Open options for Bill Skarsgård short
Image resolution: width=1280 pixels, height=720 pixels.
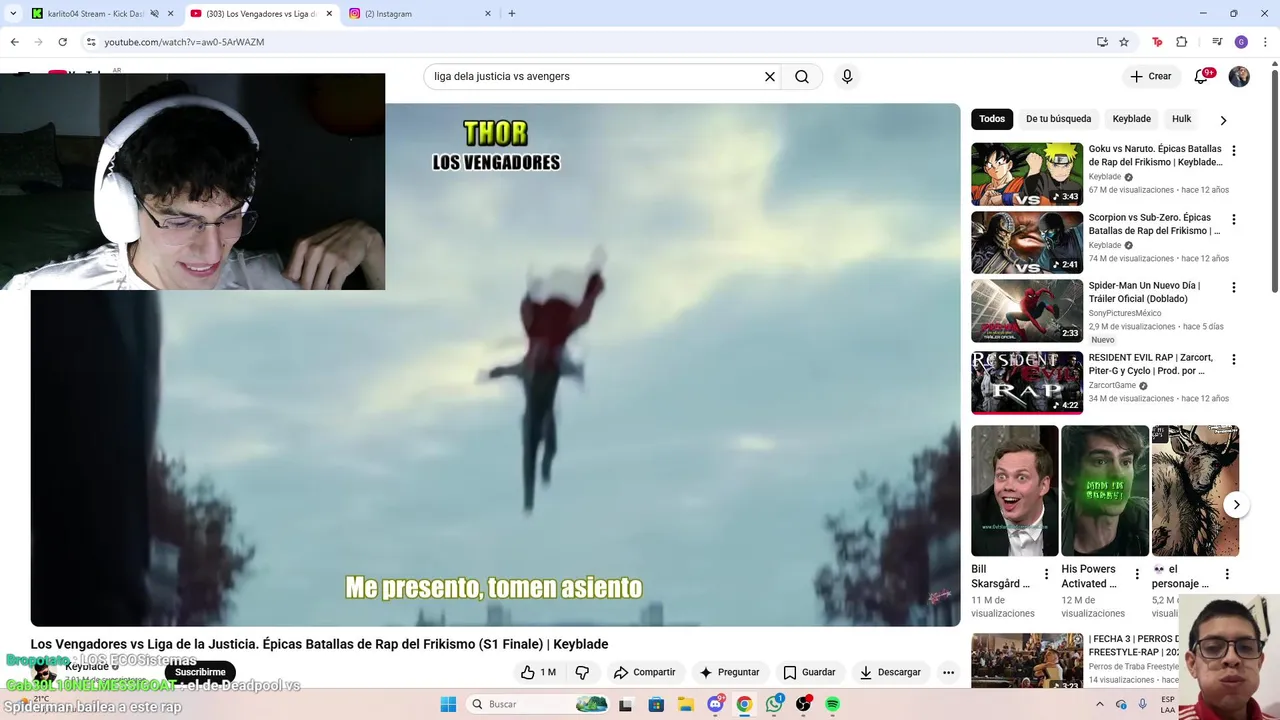[x=1047, y=574]
